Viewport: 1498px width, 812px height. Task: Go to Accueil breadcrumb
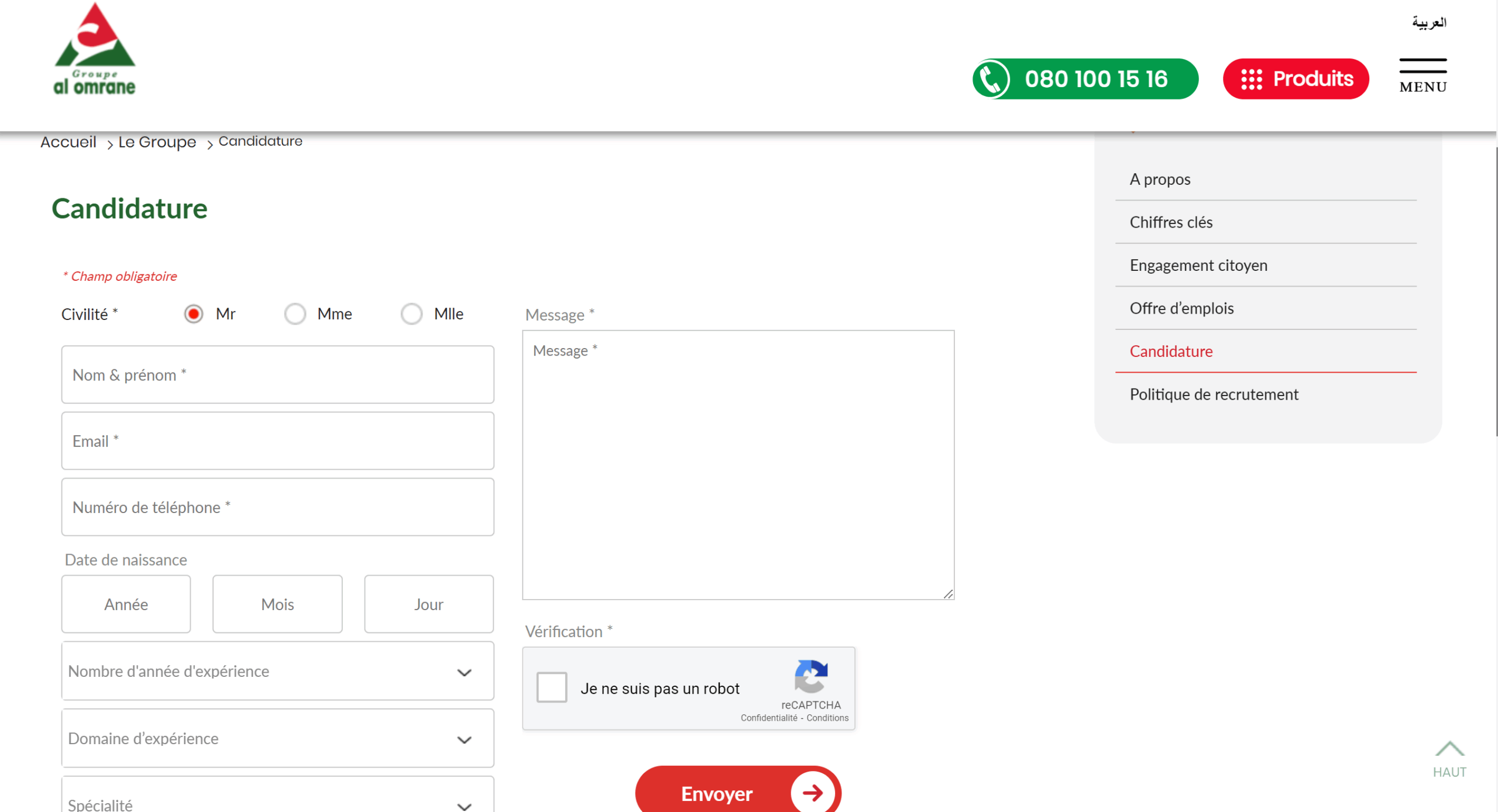click(68, 142)
